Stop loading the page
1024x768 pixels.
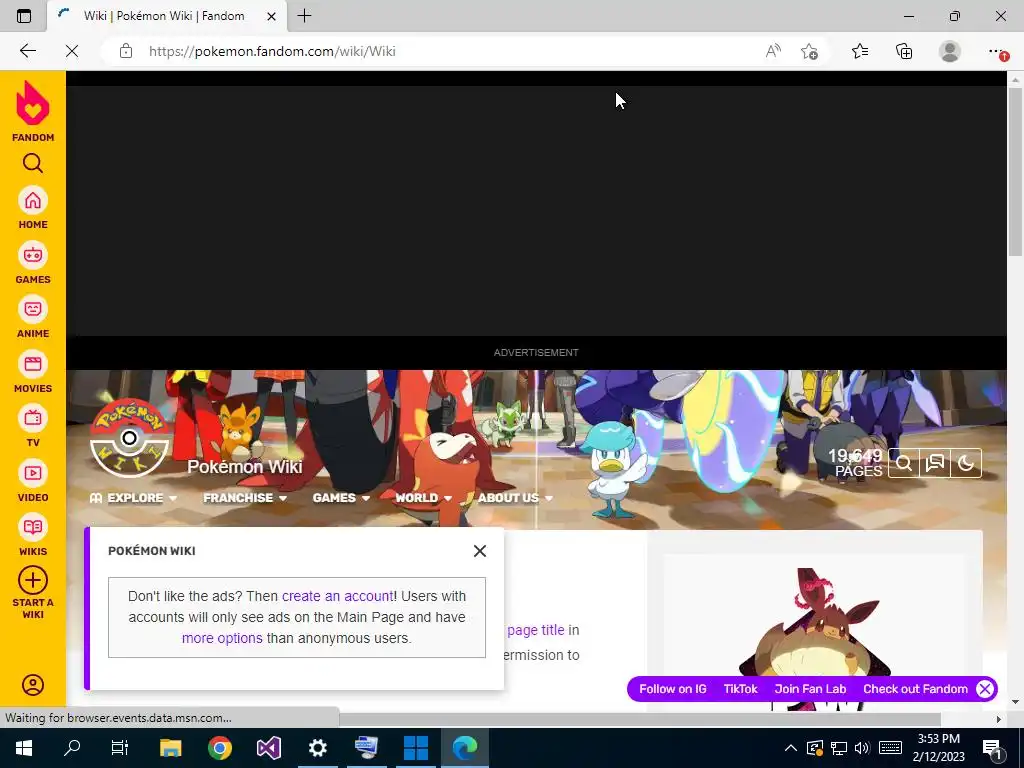tap(72, 51)
